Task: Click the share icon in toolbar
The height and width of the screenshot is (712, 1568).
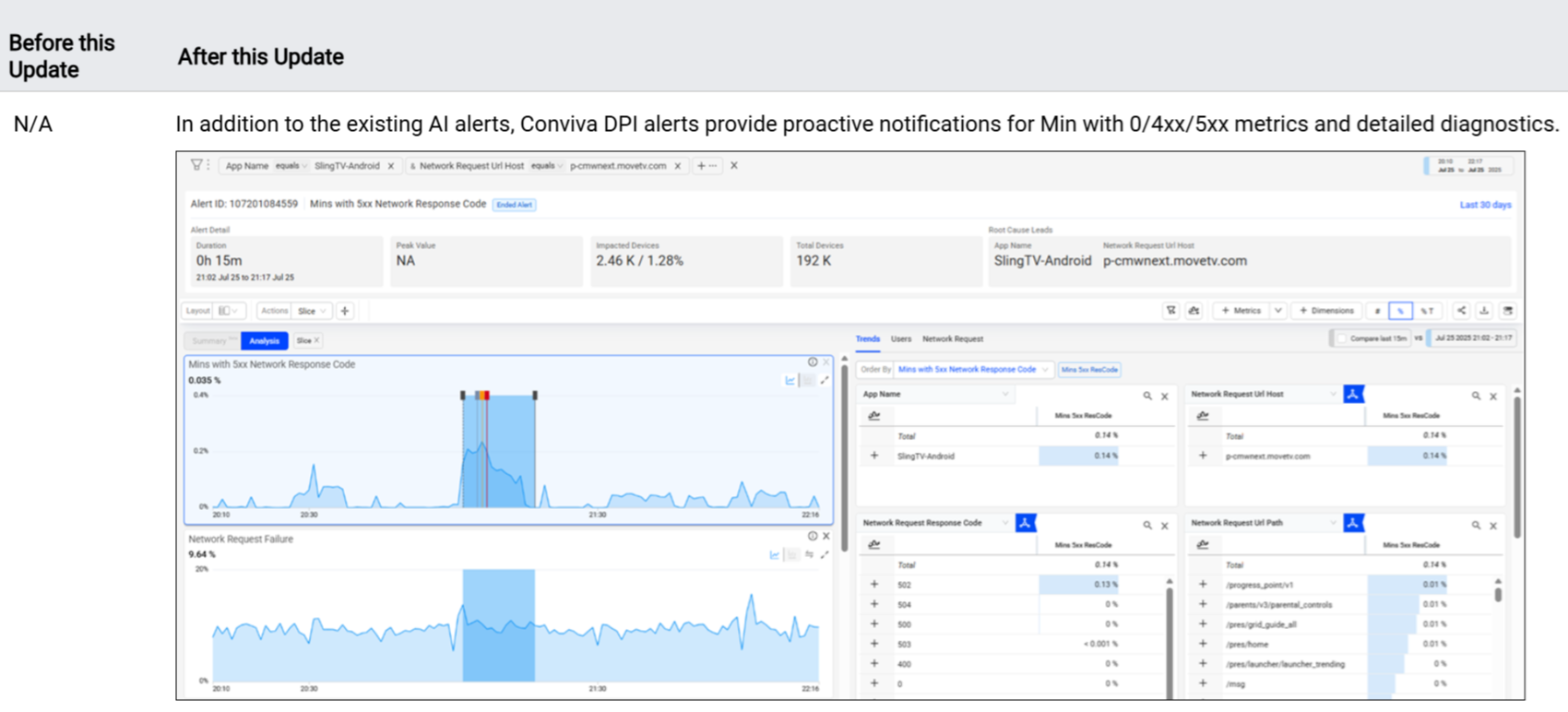Action: pos(1461,311)
